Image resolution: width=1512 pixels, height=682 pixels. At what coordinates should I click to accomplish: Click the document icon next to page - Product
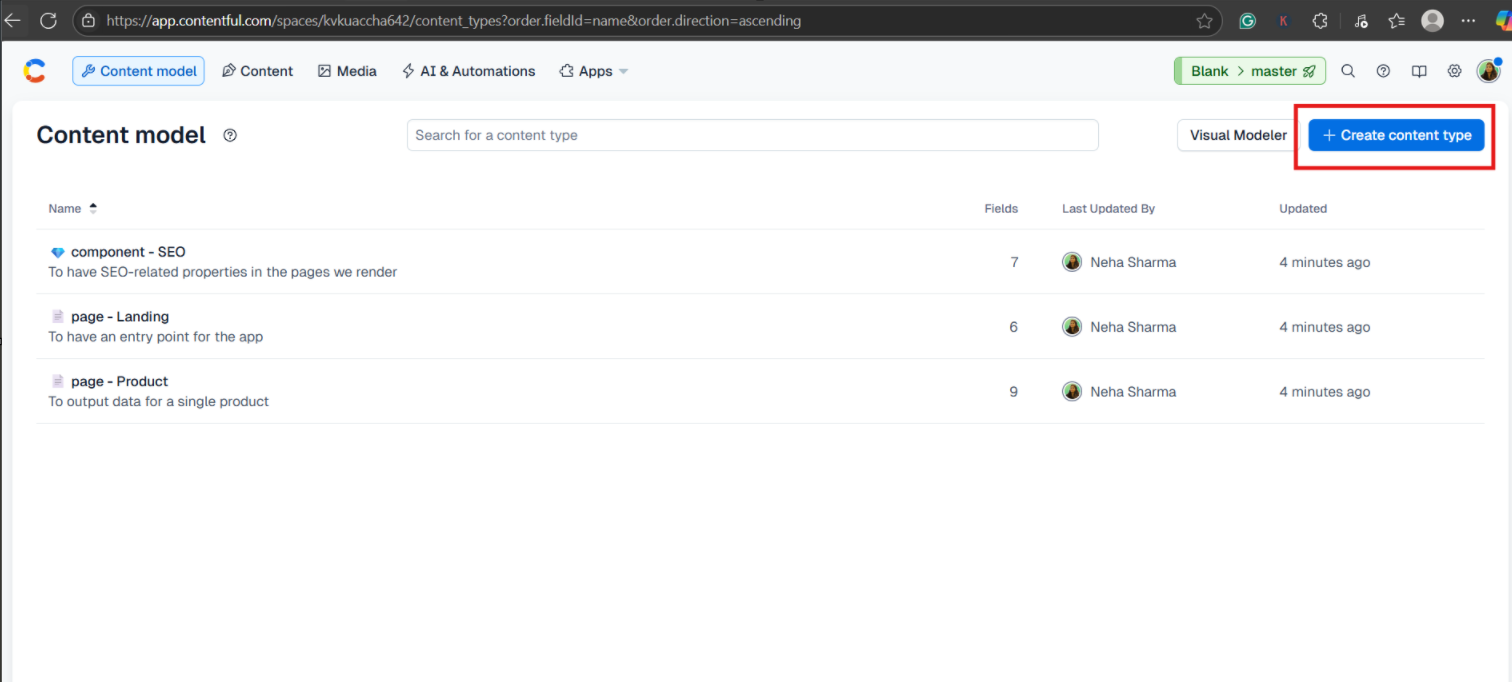(x=57, y=382)
